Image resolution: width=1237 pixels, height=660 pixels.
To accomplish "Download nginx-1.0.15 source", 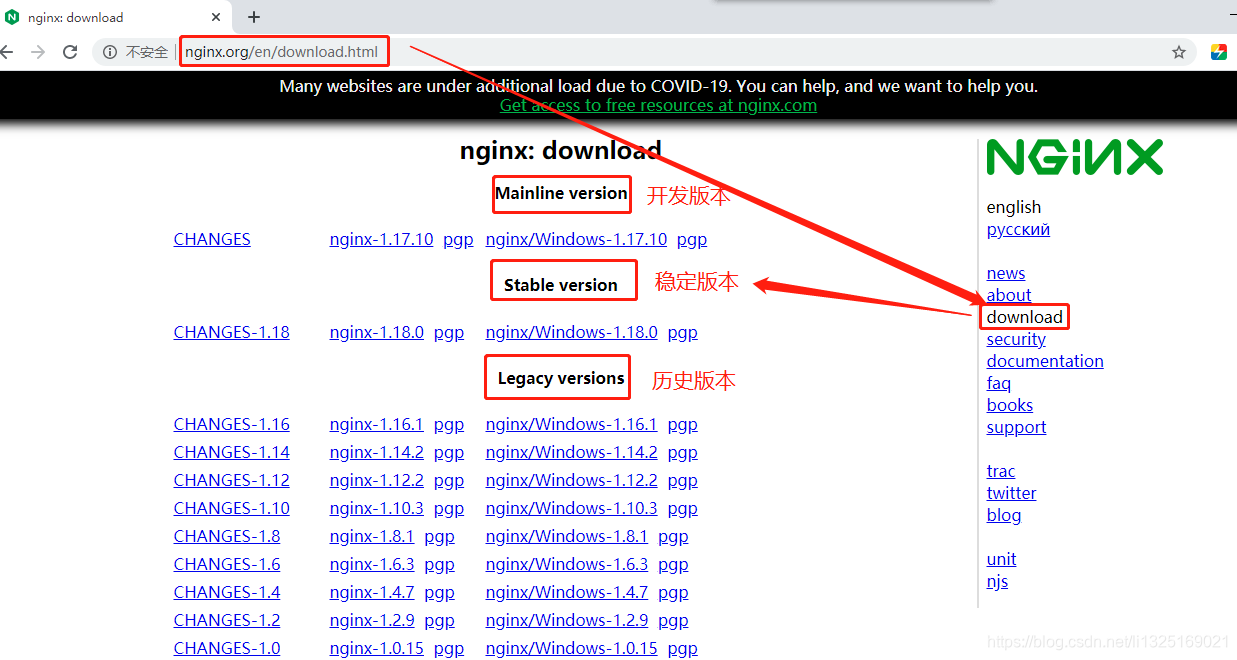I will click(x=377, y=648).
